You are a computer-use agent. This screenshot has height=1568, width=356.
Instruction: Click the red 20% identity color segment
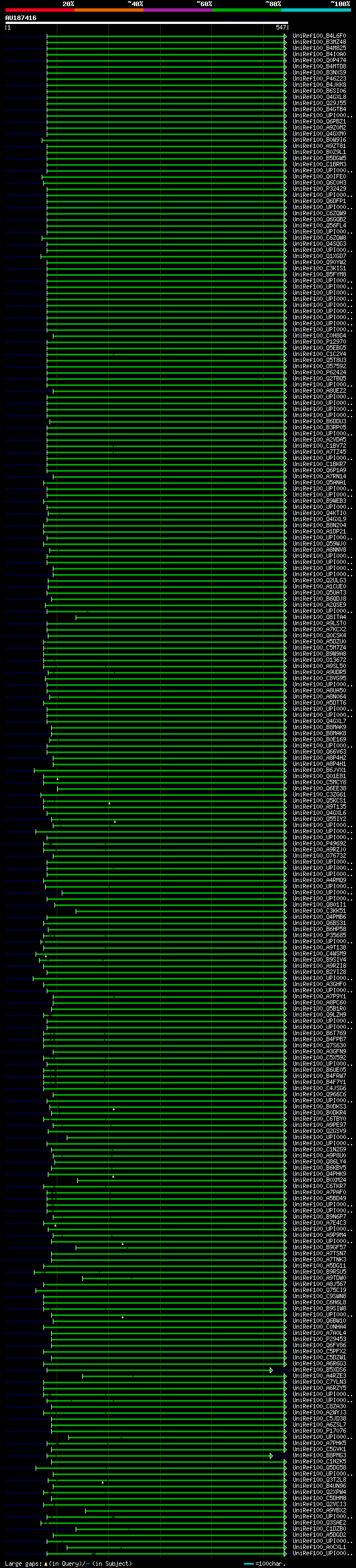tap(39, 10)
